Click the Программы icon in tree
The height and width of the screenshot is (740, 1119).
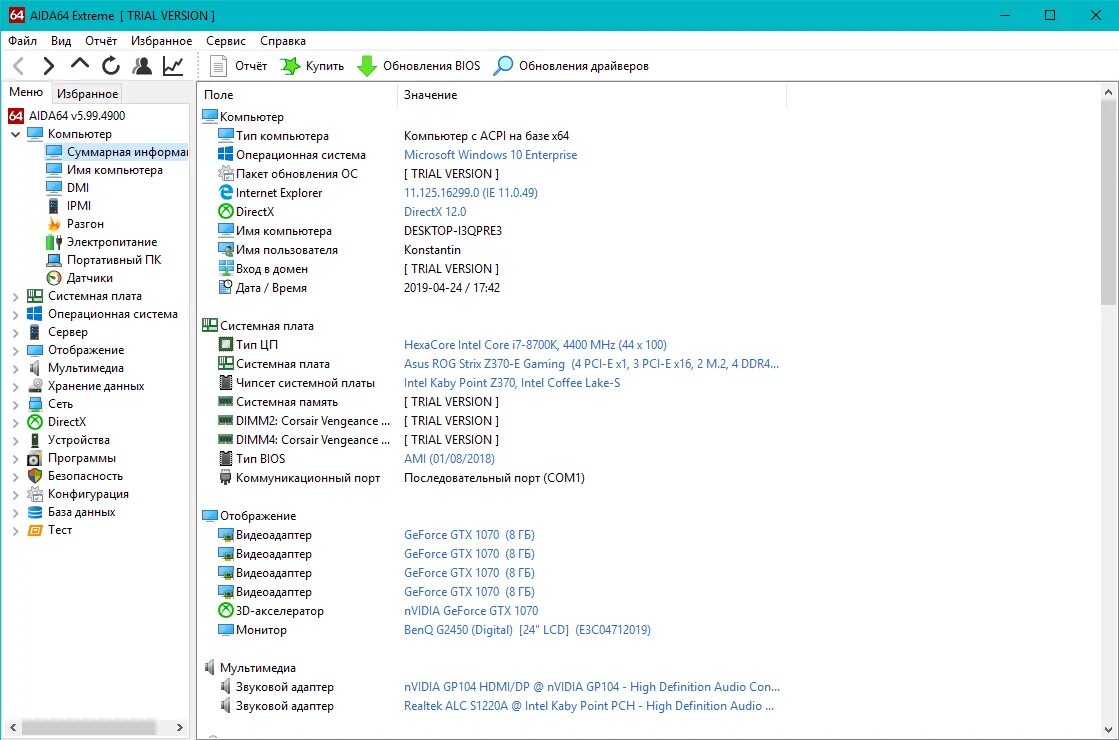pyautogui.click(x=34, y=458)
